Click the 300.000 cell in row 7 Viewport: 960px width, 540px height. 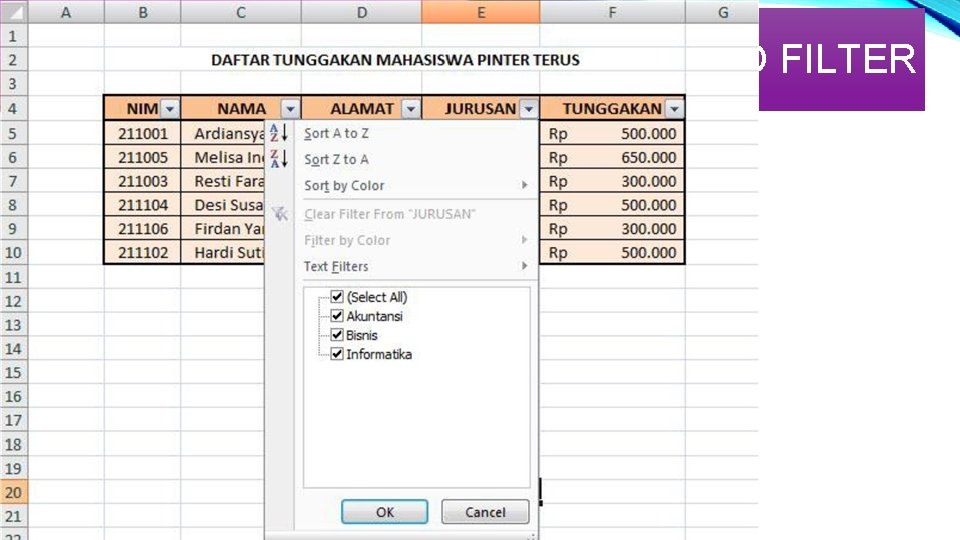point(612,181)
